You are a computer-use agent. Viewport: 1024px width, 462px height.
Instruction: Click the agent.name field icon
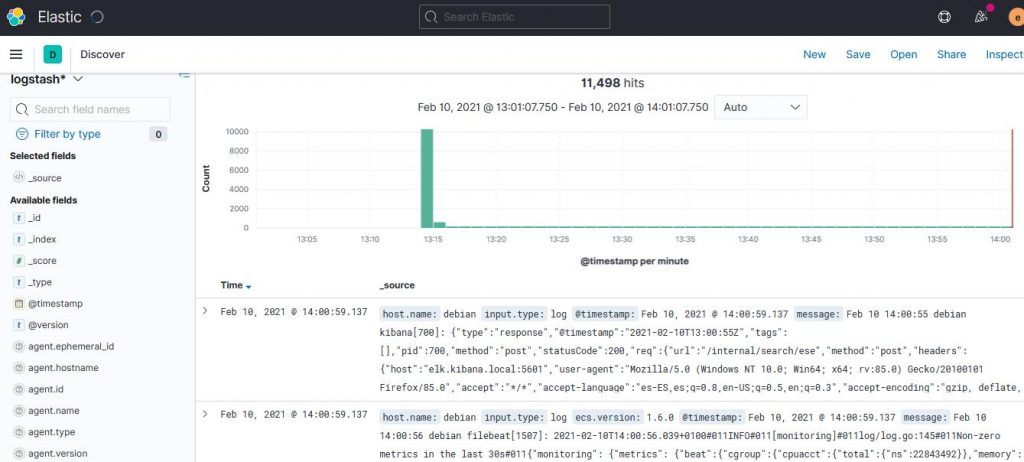click(x=19, y=411)
